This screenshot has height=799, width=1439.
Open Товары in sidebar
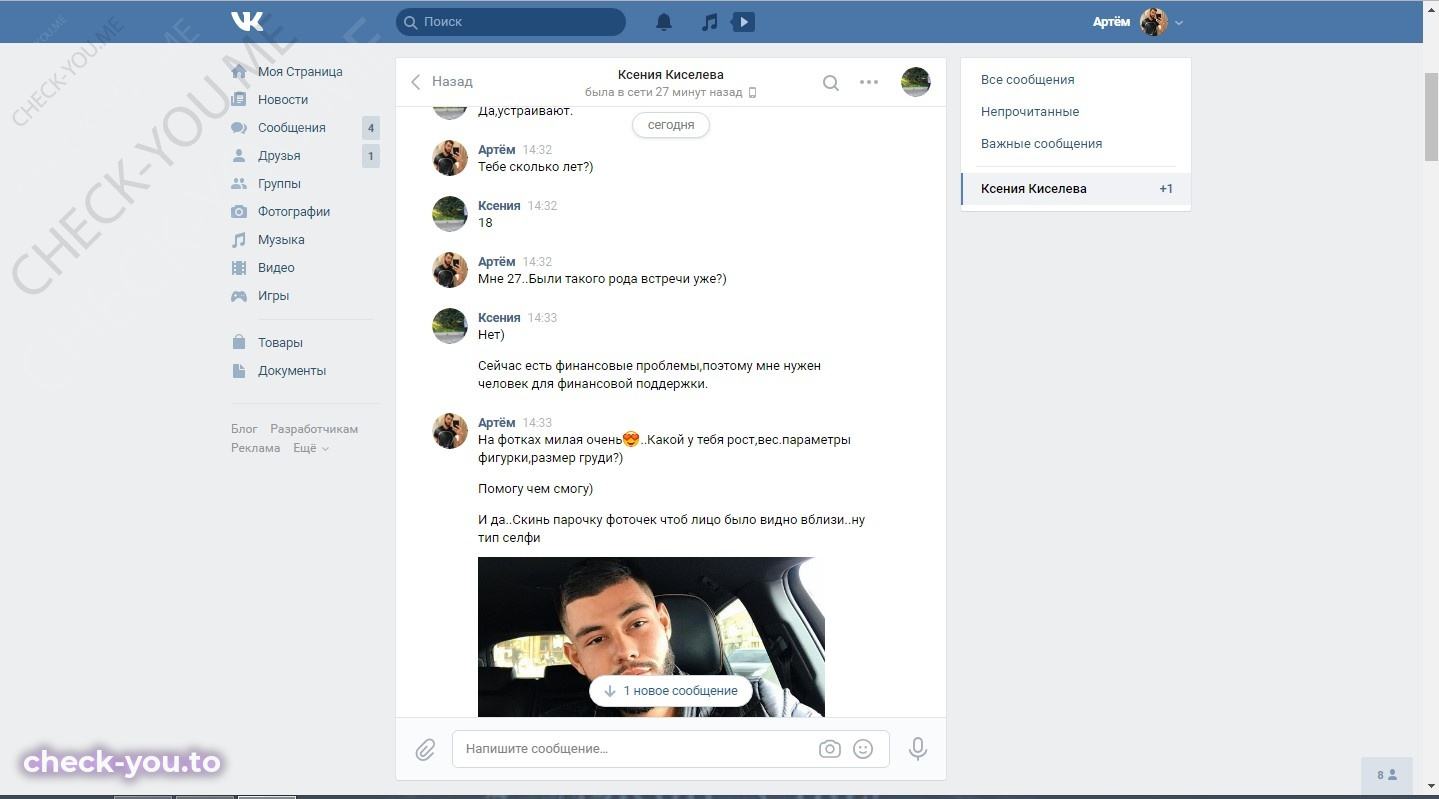point(280,343)
